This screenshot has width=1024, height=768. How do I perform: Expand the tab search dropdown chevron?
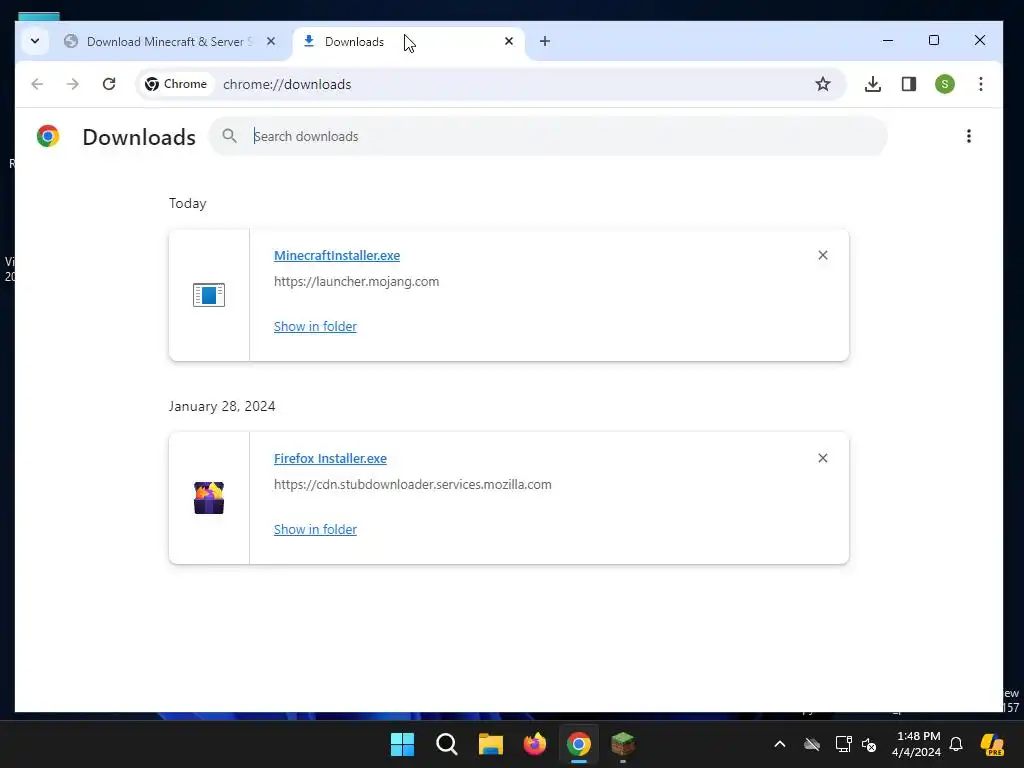(x=35, y=41)
